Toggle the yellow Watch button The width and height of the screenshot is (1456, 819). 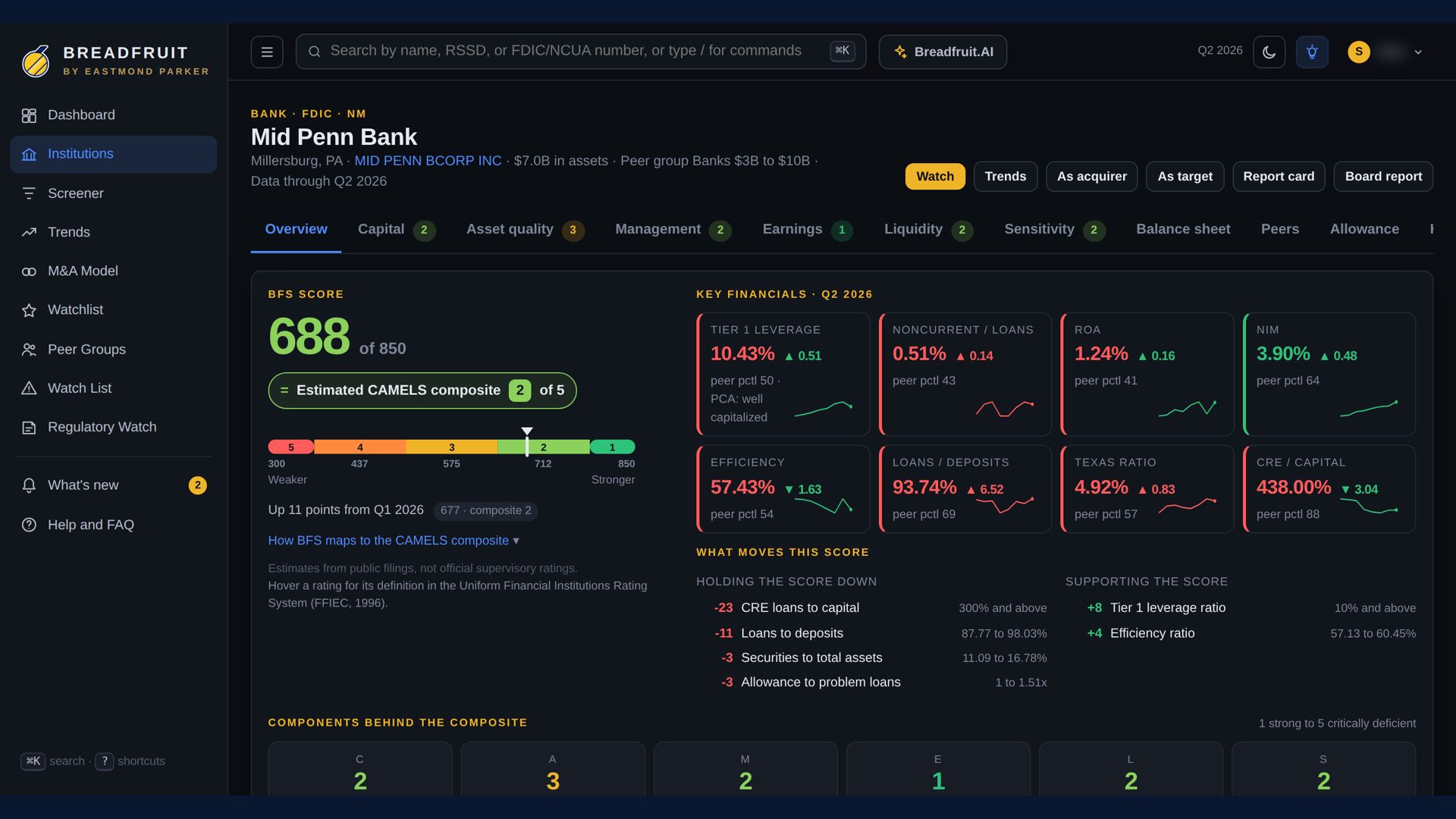pos(935,177)
